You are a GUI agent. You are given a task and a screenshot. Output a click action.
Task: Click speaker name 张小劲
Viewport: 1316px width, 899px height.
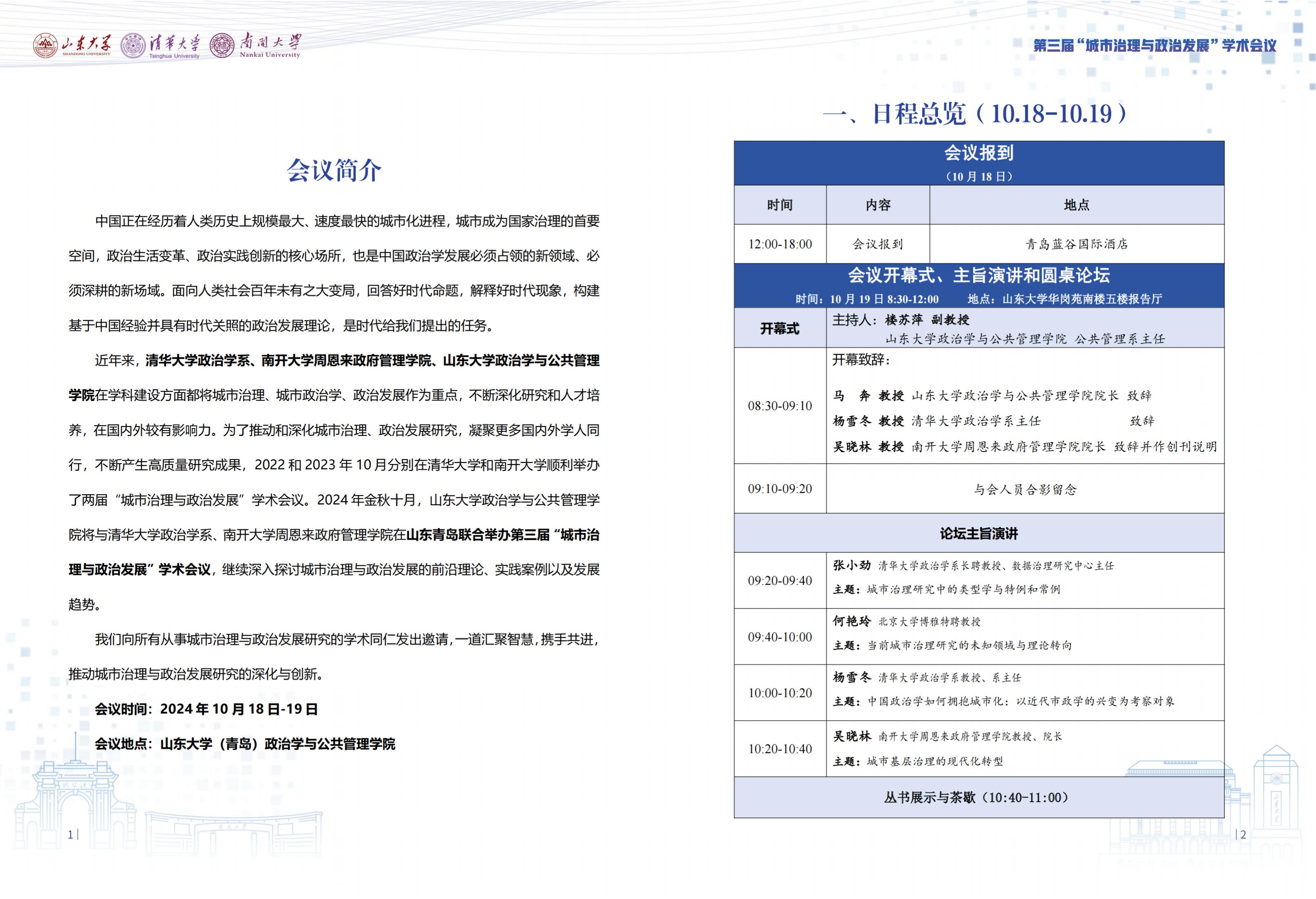pyautogui.click(x=852, y=565)
